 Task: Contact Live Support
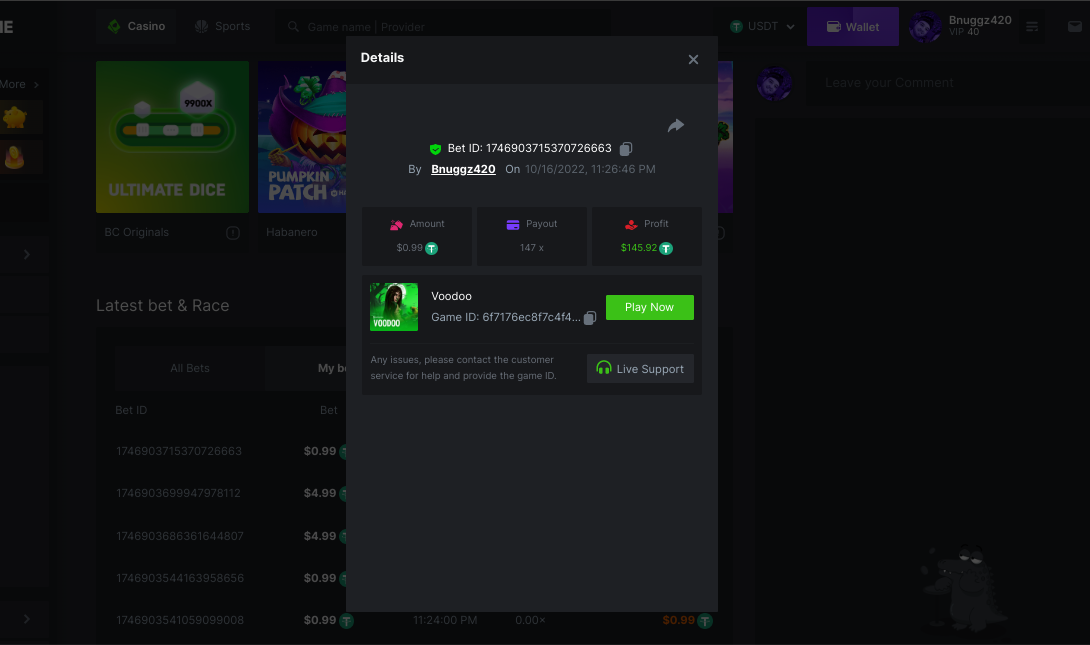[640, 369]
